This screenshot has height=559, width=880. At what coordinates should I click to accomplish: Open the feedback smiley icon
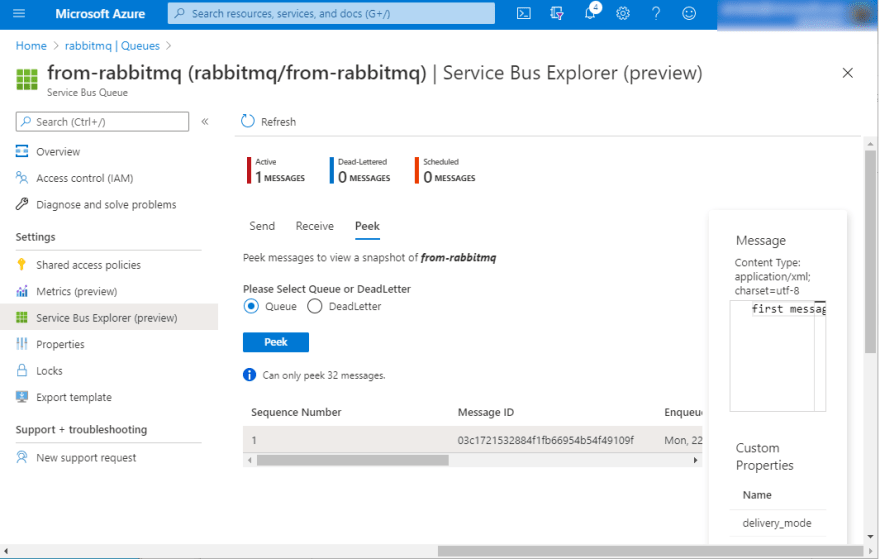(689, 13)
